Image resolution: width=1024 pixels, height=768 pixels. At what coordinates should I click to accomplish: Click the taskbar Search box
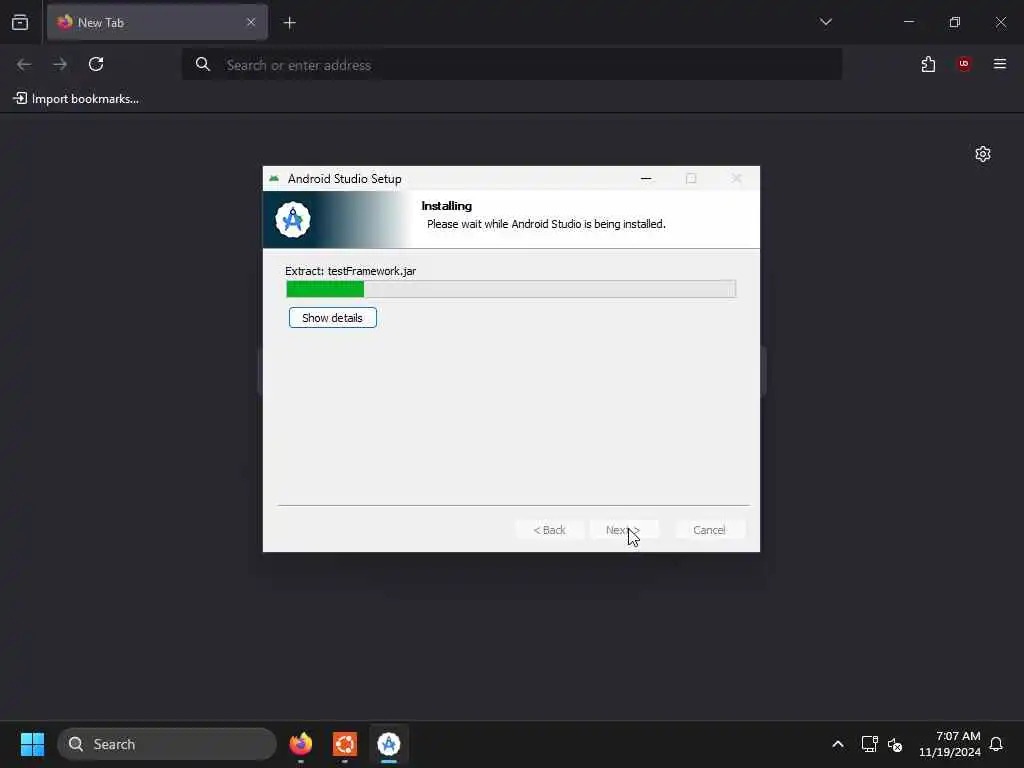[167, 744]
